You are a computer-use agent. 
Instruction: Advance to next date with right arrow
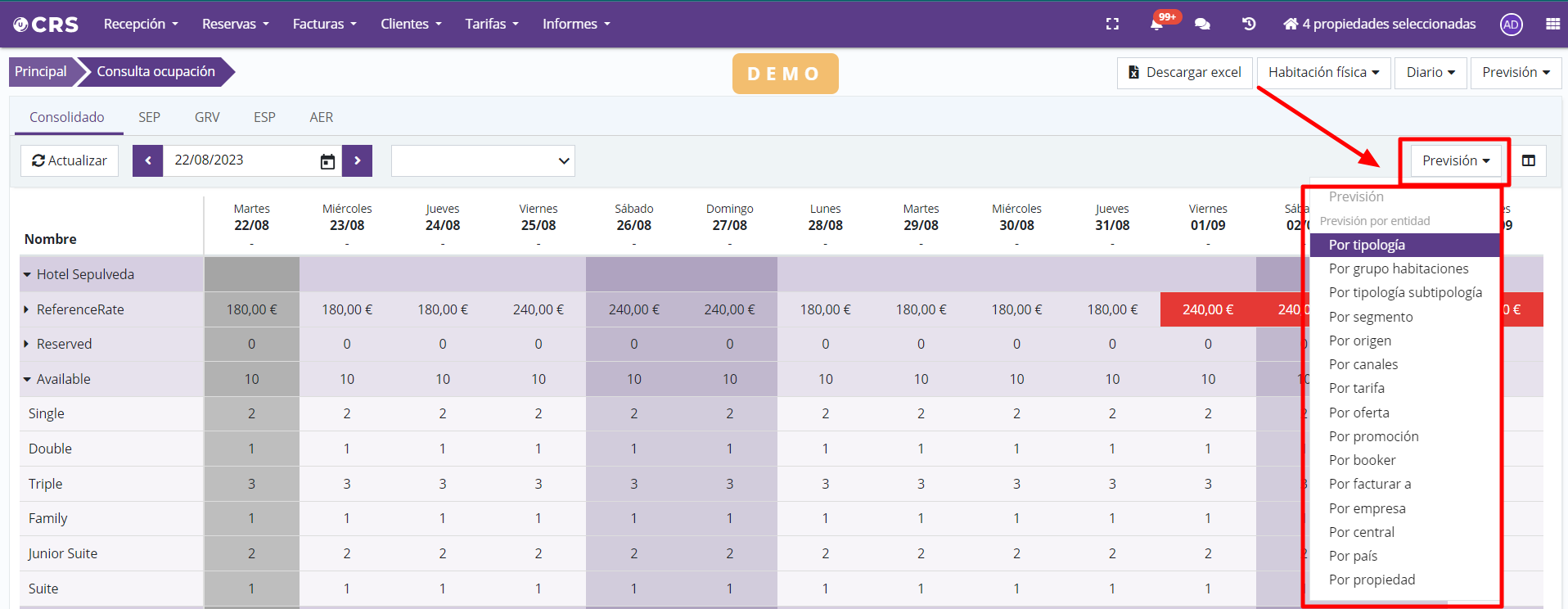click(357, 160)
